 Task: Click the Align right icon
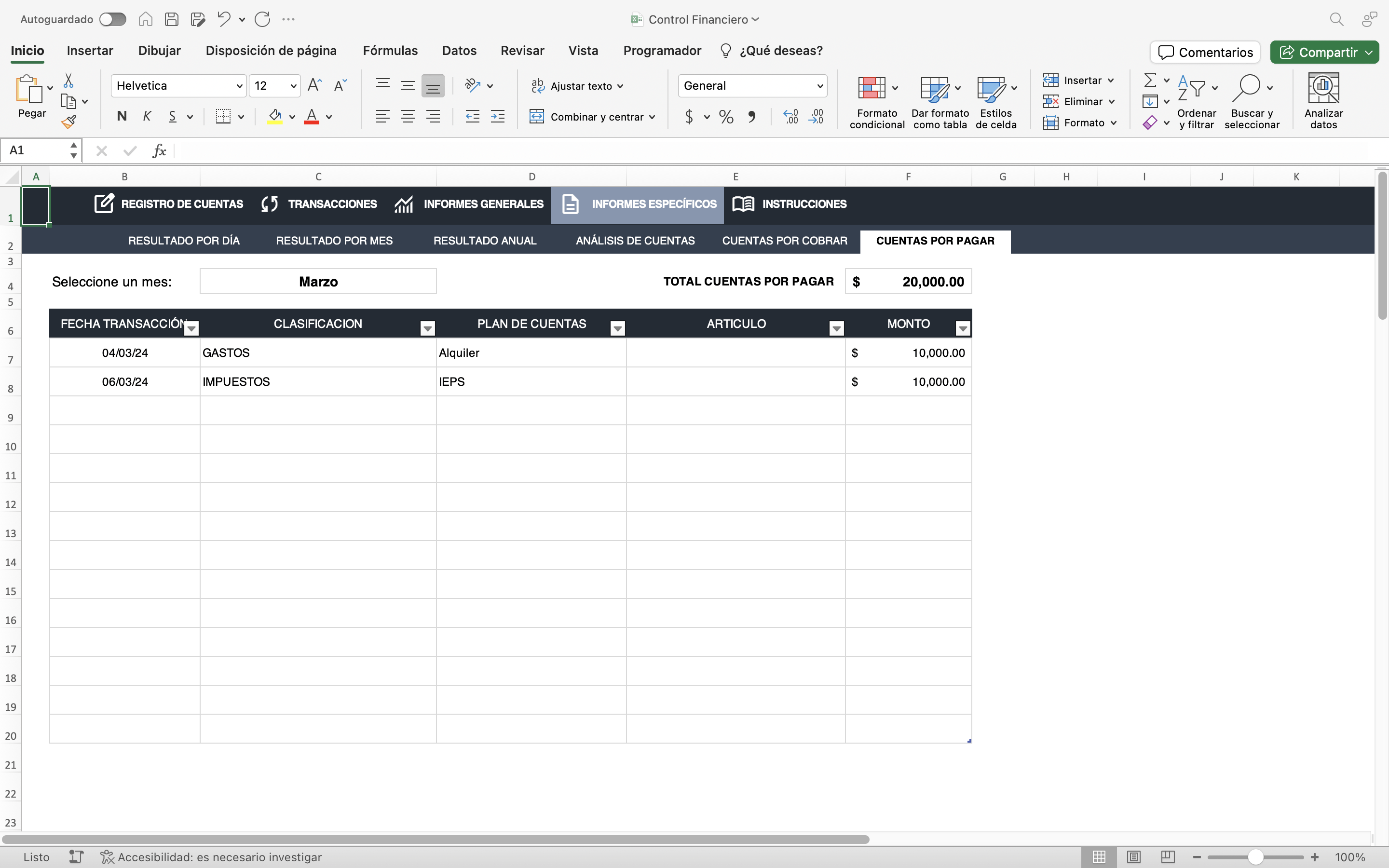[433, 117]
